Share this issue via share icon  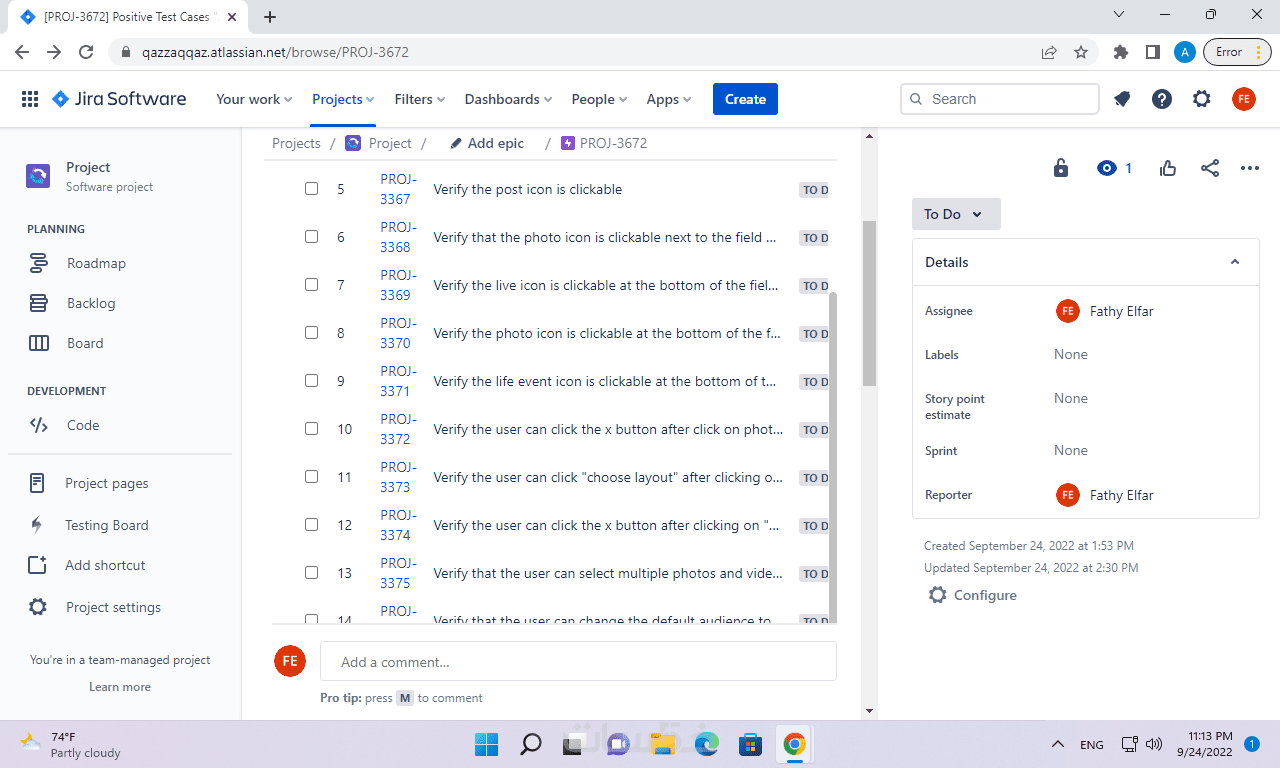[1210, 168]
